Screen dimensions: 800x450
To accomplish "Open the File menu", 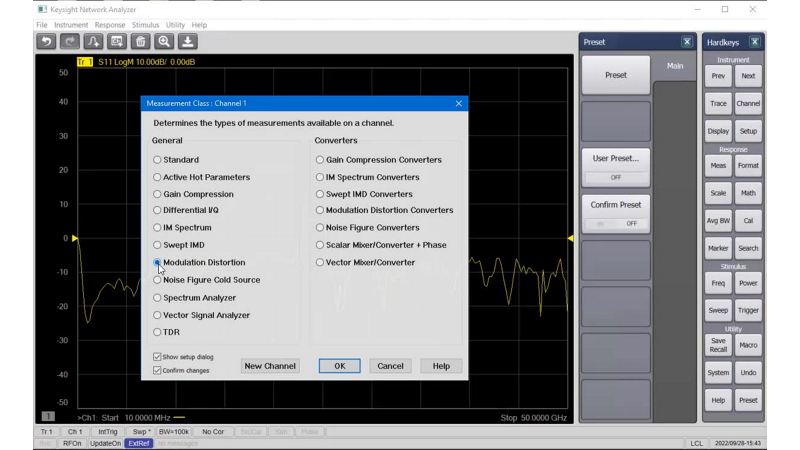I will click(42, 24).
